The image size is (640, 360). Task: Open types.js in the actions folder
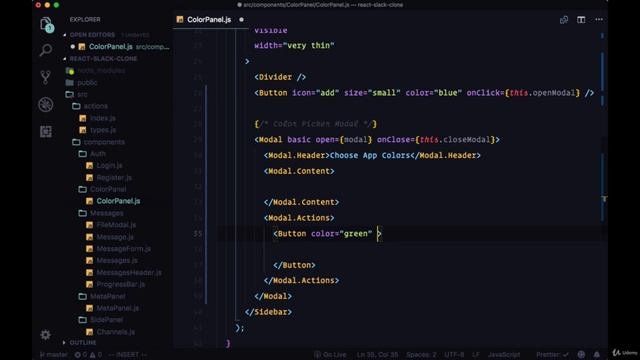[x=103, y=130]
